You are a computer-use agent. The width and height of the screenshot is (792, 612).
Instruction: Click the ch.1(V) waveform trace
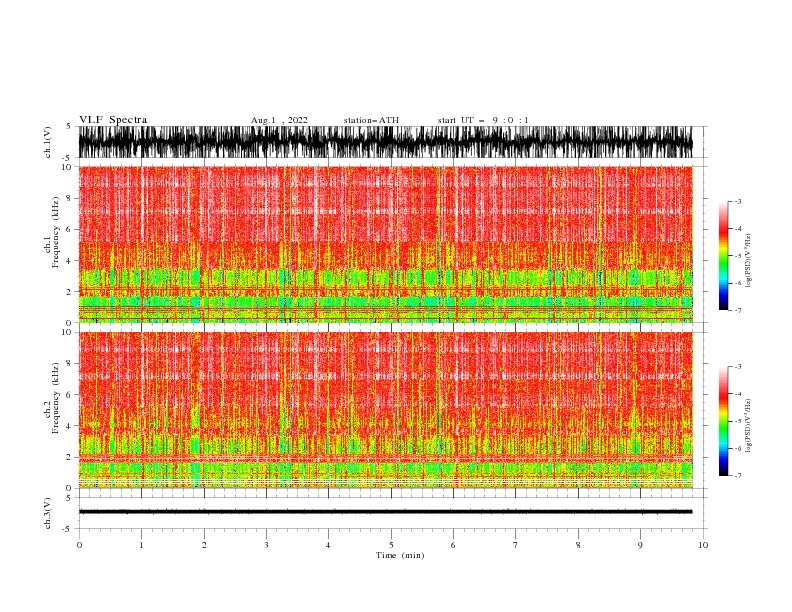point(386,142)
